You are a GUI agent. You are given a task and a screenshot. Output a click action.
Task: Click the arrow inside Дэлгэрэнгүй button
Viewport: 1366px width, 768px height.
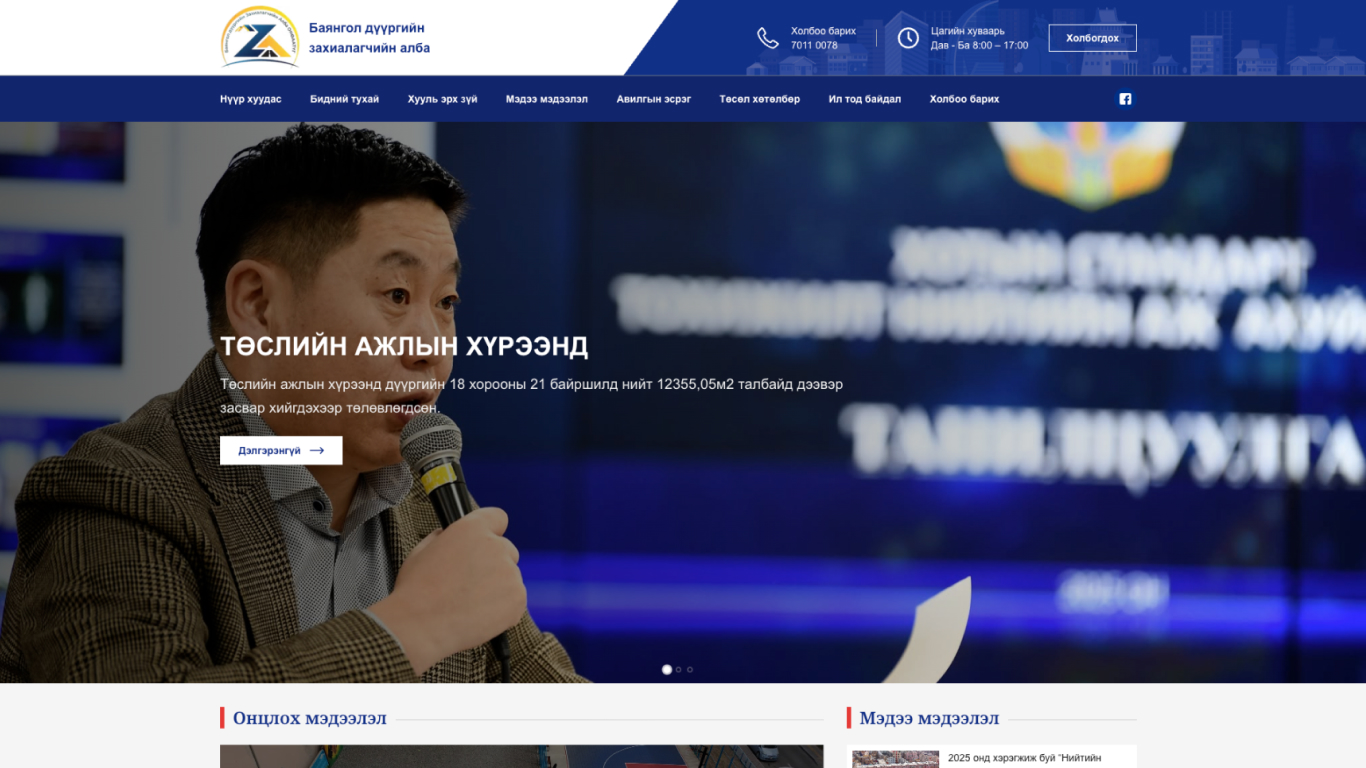pyautogui.click(x=317, y=451)
